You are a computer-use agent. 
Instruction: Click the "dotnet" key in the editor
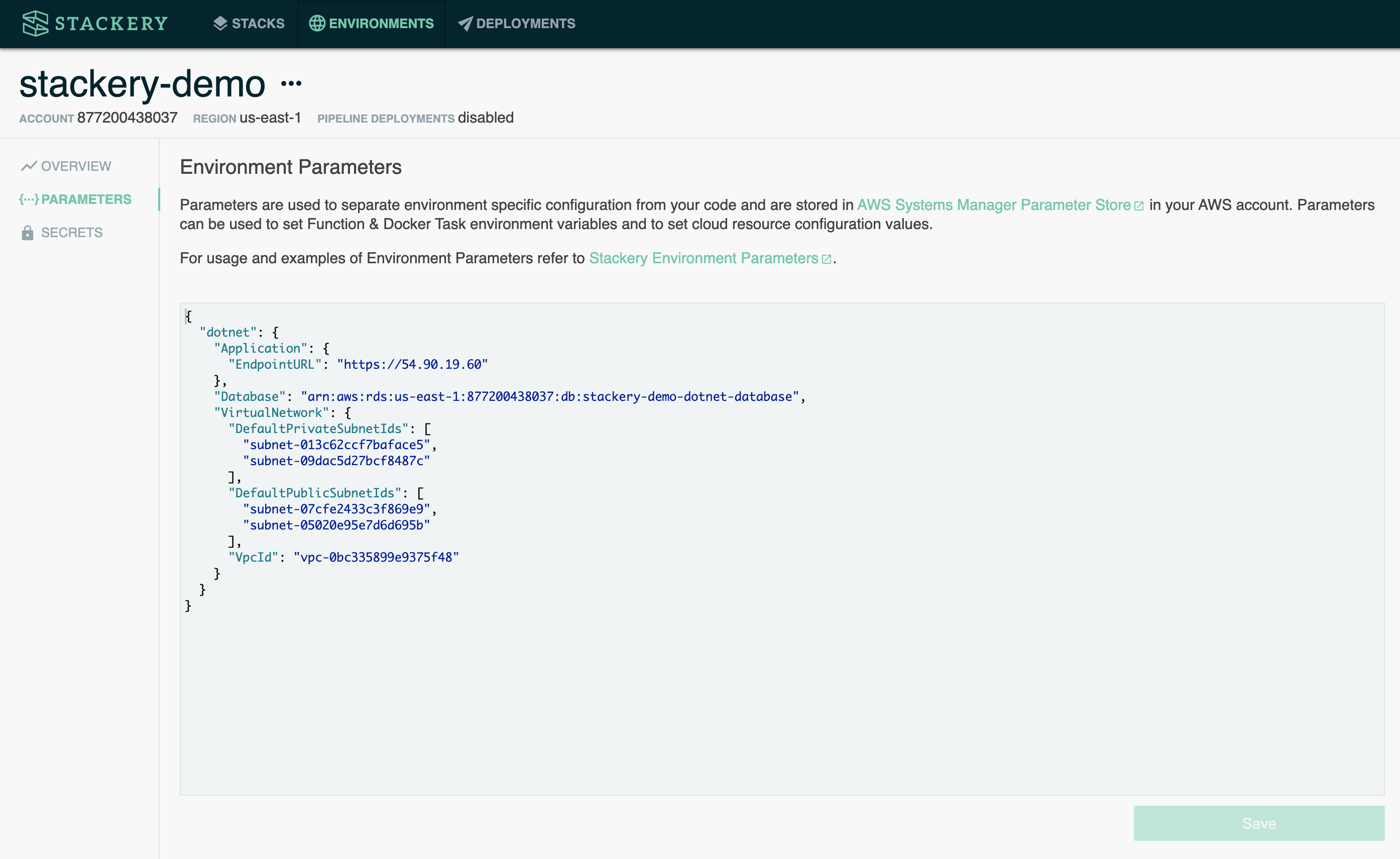pos(228,332)
